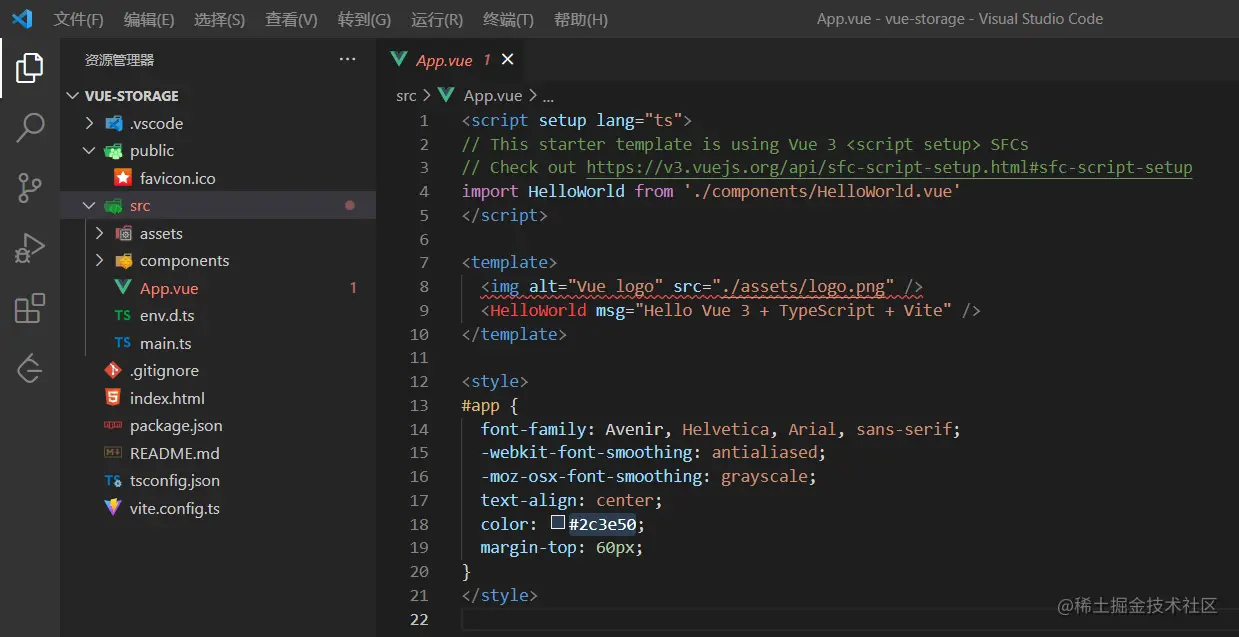Click the favicon.ico star file icon

123,178
